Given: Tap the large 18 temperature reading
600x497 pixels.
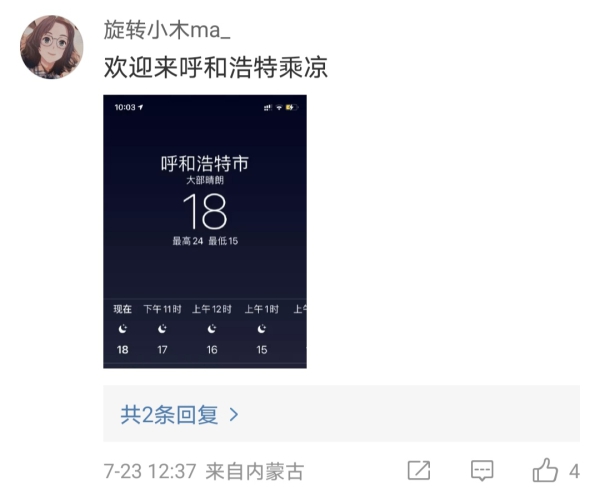Looking at the screenshot, I should 205,211.
